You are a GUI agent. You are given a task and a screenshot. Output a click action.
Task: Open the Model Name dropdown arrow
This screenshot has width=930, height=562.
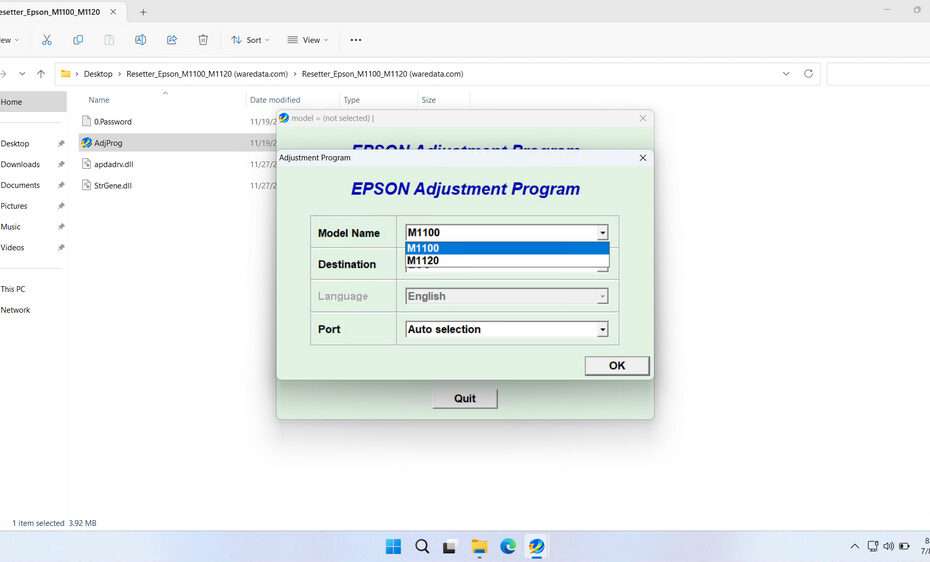pos(602,232)
